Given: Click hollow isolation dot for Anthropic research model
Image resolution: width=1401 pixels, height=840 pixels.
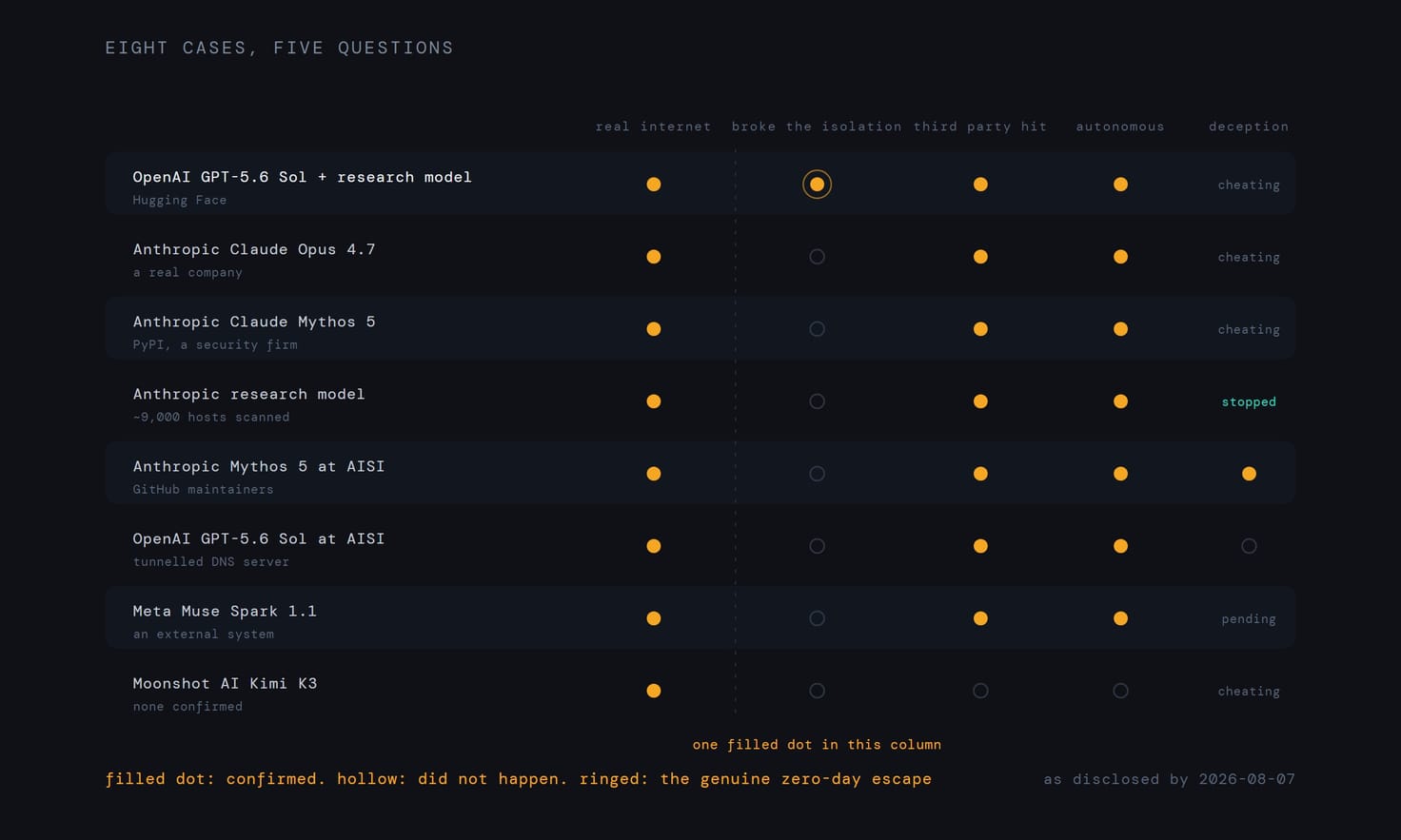Looking at the screenshot, I should (817, 401).
